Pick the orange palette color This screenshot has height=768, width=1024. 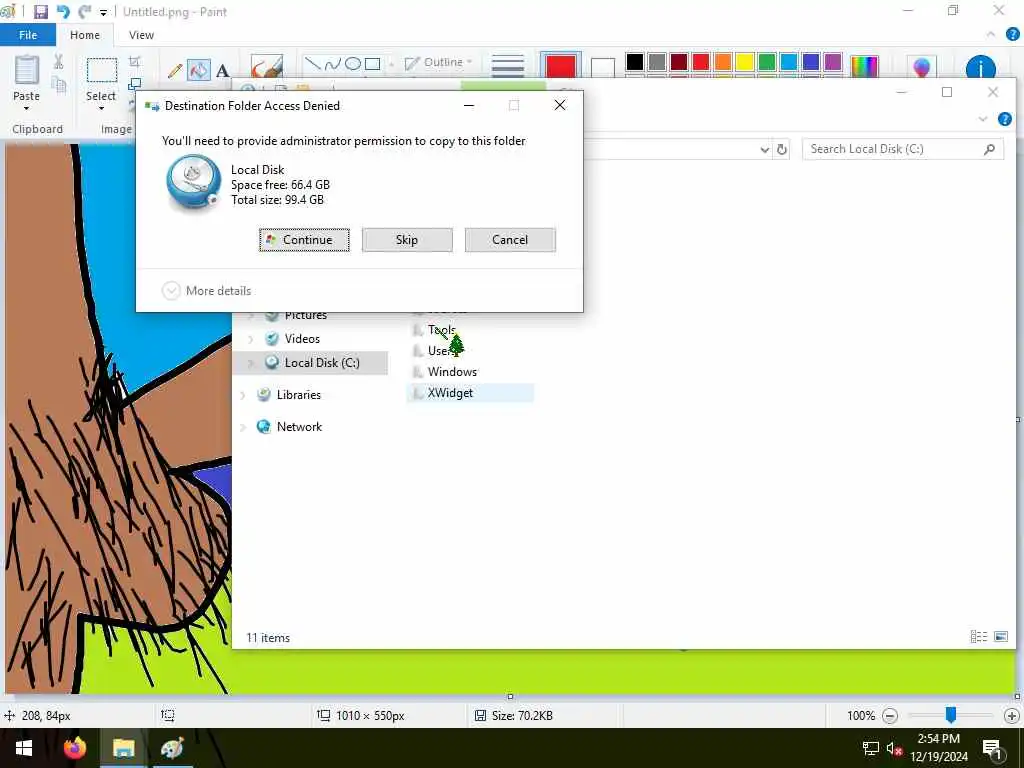coord(722,62)
